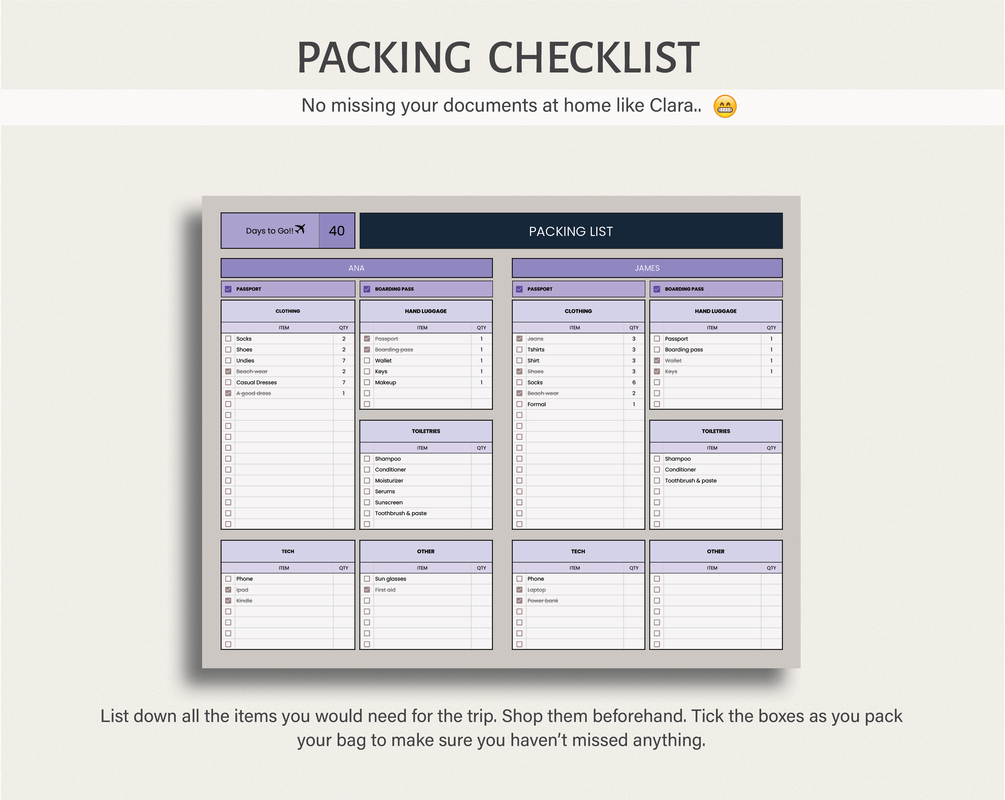Viewport: 1005px width, 800px height.
Task: Click the JAMES name header bar
Action: point(647,268)
